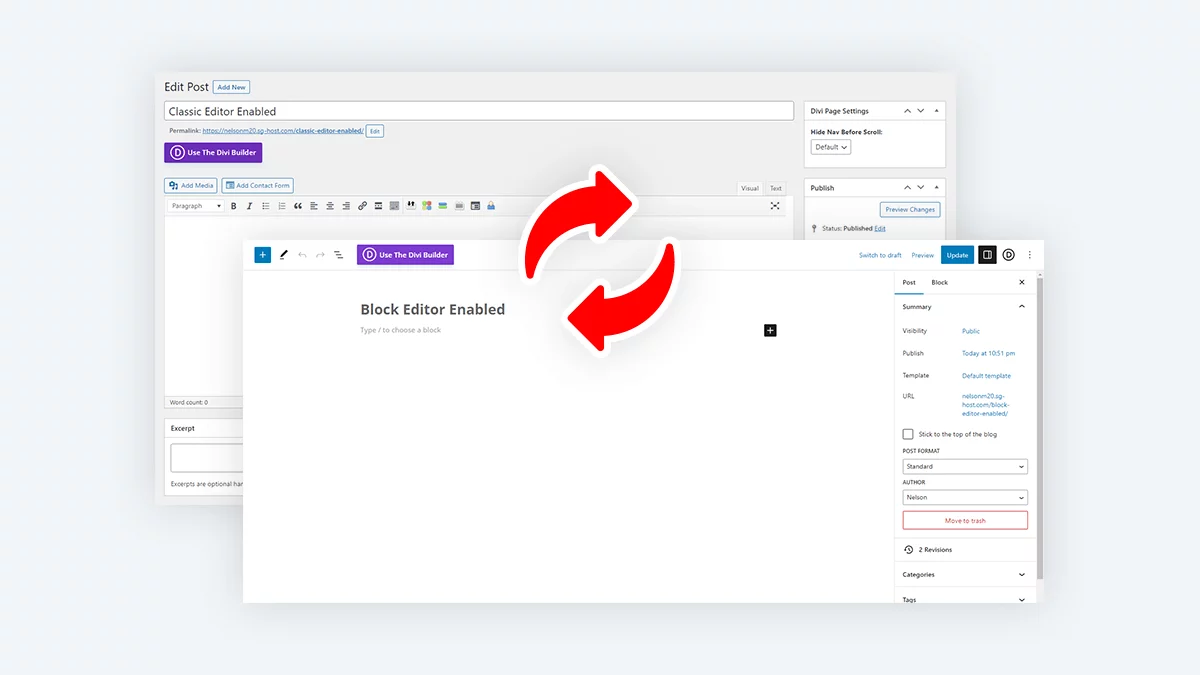Collapse the Summary section chevron
Image resolution: width=1200 pixels, height=675 pixels.
click(1021, 307)
